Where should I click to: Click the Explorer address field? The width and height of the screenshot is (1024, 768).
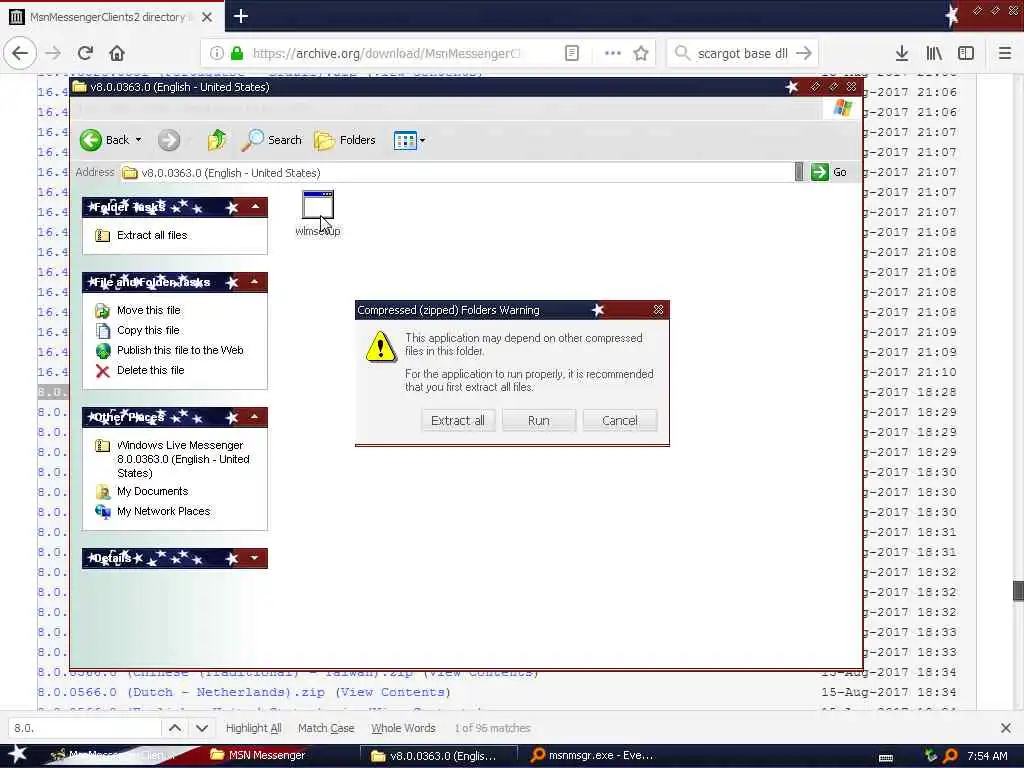(x=456, y=172)
